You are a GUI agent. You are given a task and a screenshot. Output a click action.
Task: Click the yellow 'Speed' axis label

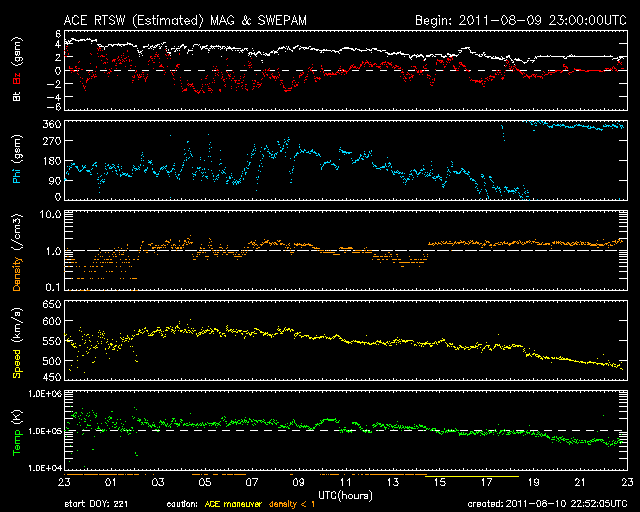click(x=17, y=364)
